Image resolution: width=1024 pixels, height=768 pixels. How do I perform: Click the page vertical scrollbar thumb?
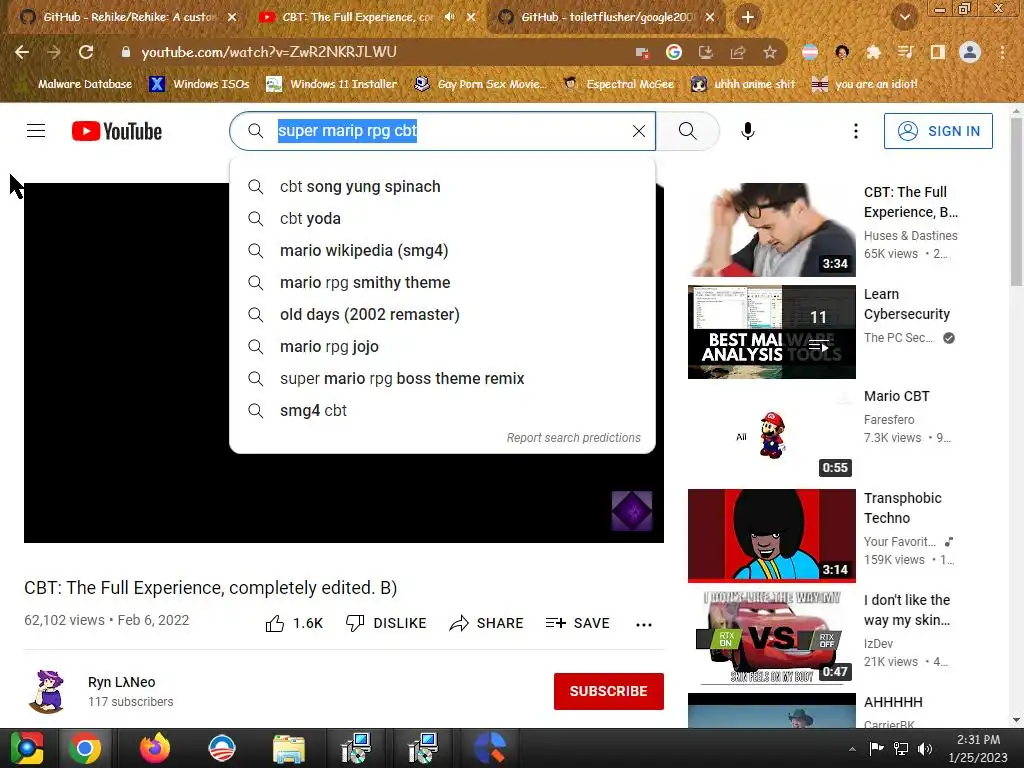[x=1016, y=201]
